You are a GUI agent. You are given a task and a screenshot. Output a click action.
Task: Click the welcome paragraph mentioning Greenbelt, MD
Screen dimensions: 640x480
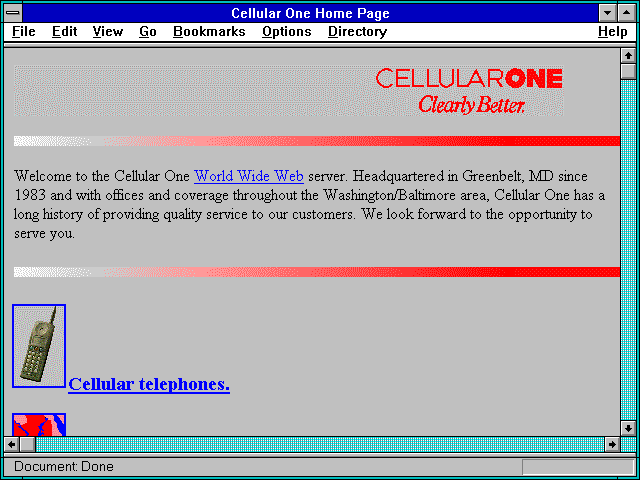[309, 205]
